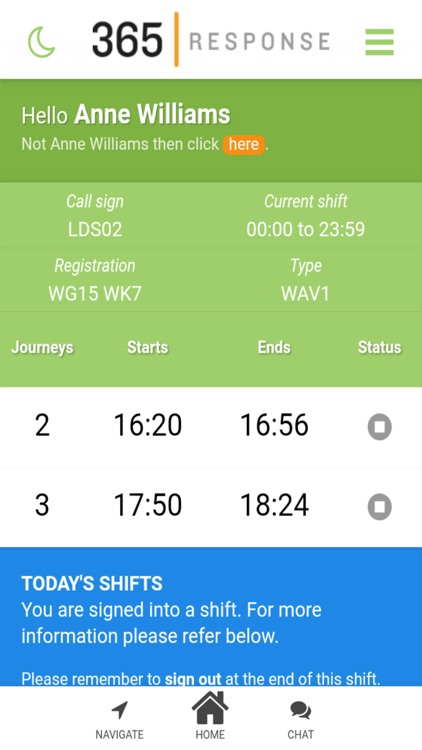Tap the 16:56 end time for journey 2
Image resolution: width=422 pixels, height=750 pixels.
274,425
